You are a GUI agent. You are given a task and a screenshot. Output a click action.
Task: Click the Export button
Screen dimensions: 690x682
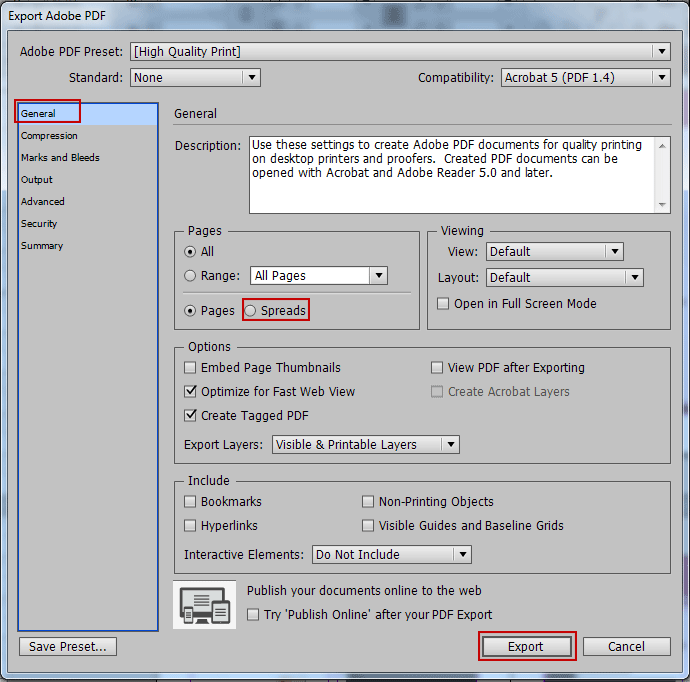coord(527,646)
